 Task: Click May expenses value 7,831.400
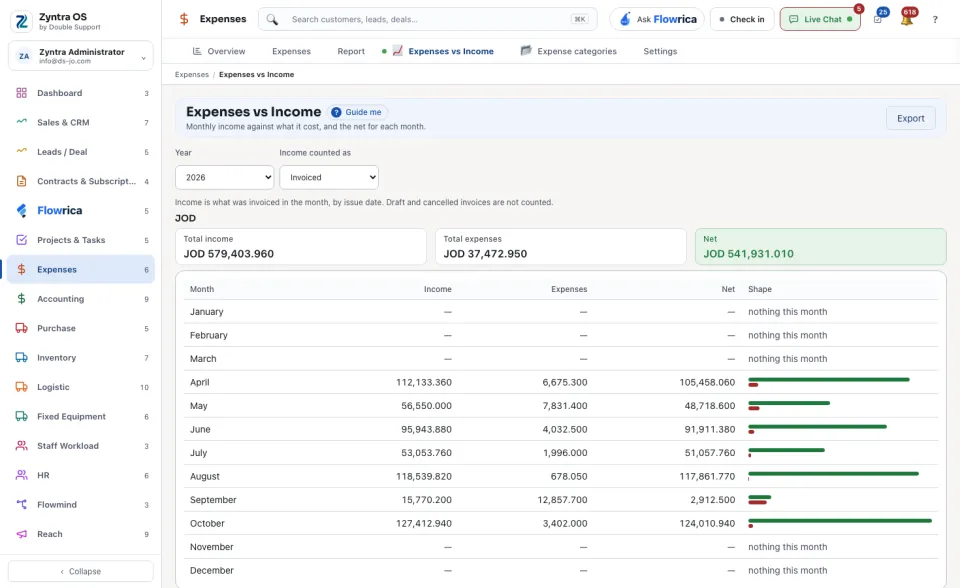pyautogui.click(x=564, y=406)
